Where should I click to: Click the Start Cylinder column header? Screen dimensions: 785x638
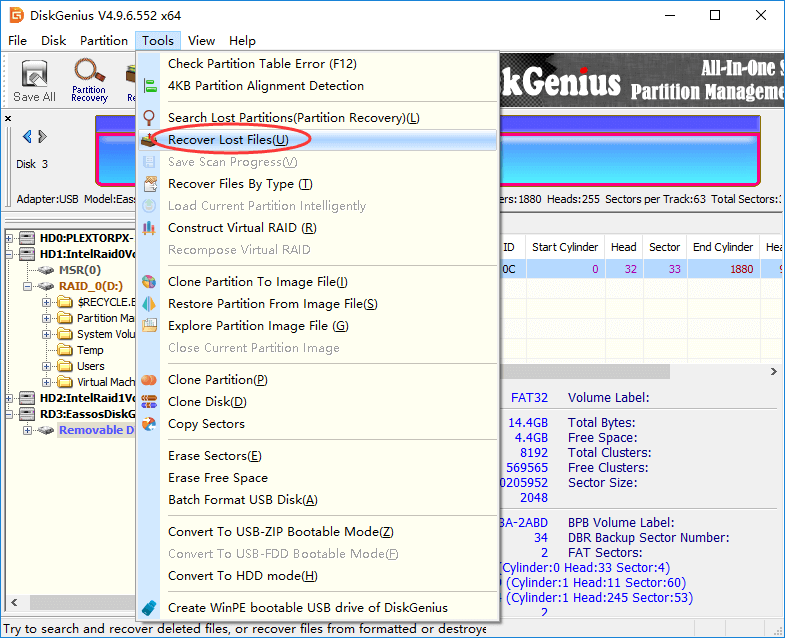[565, 247]
